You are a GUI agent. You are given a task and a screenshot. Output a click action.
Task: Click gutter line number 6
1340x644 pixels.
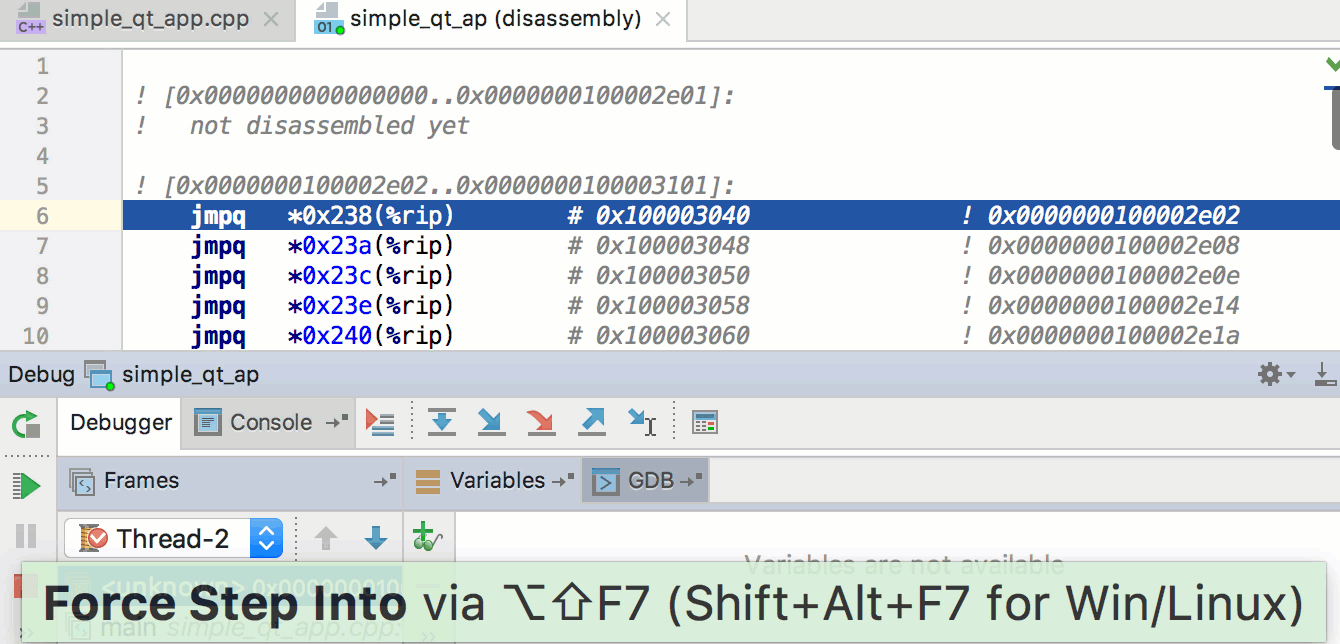(42, 215)
